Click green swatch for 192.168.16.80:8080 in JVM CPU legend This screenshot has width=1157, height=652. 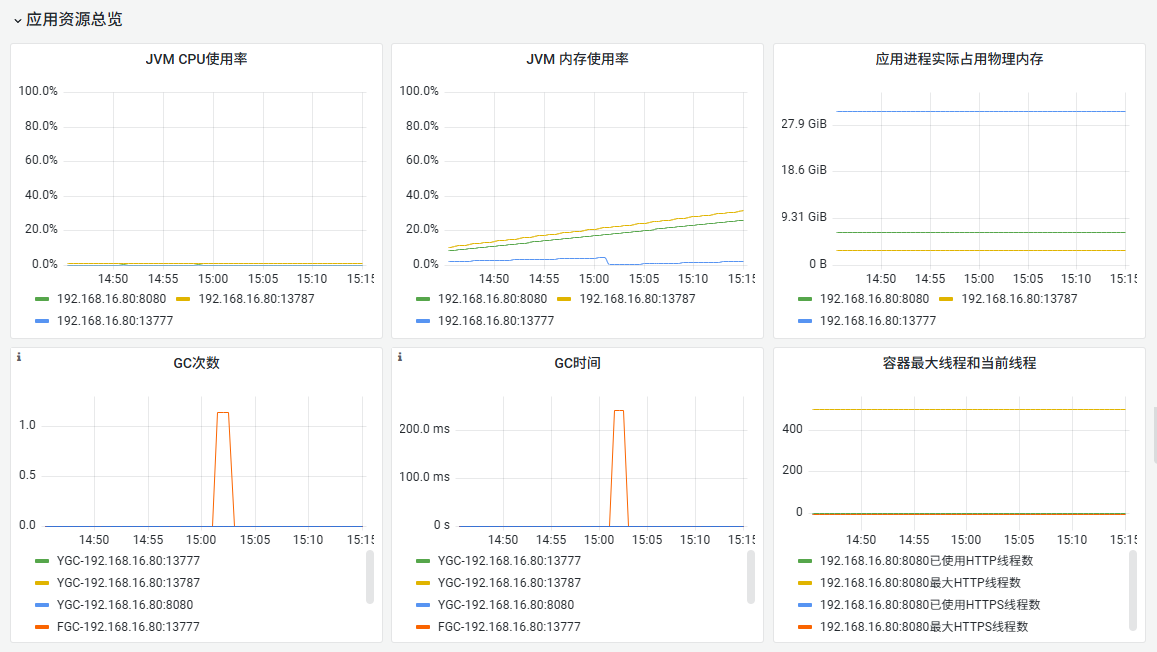[x=42, y=299]
